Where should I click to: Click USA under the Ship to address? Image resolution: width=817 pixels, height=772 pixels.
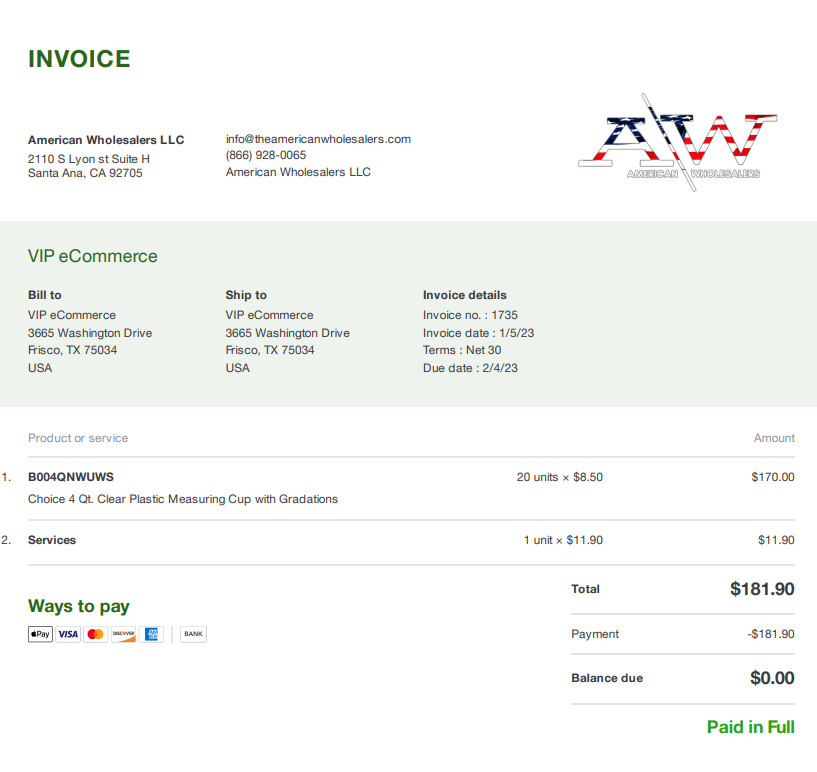coord(238,368)
